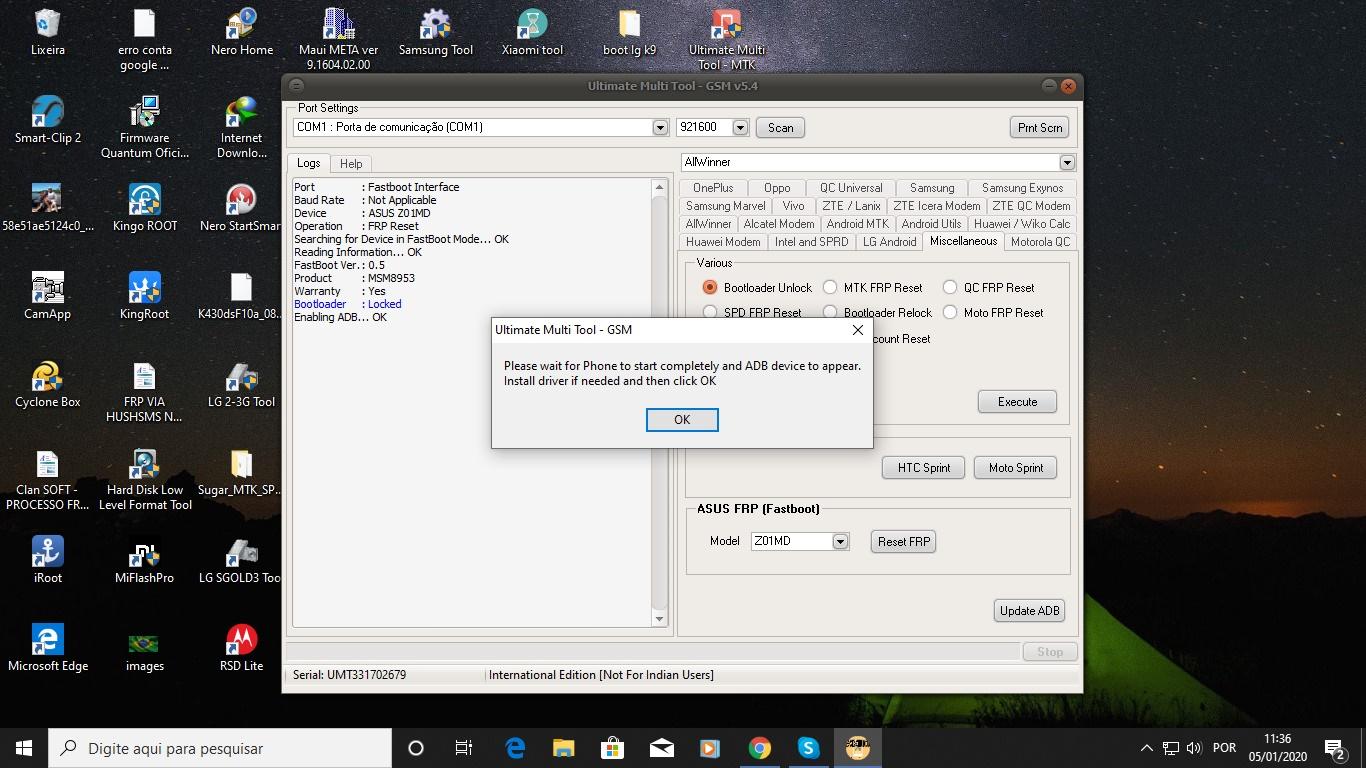Click the Moto Sprint button
The width and height of the screenshot is (1366, 768).
pyautogui.click(x=1016, y=468)
